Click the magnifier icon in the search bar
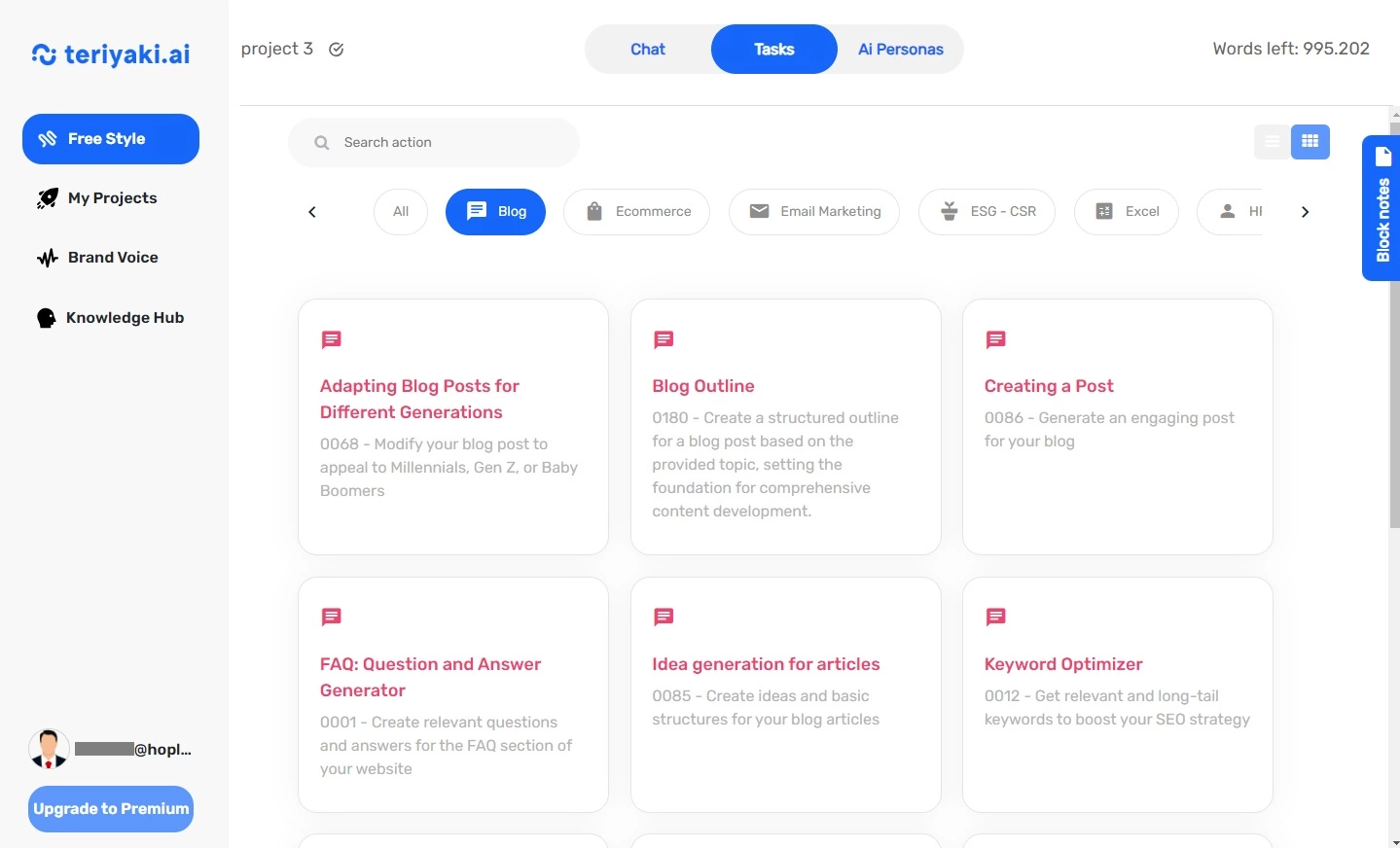 322,143
